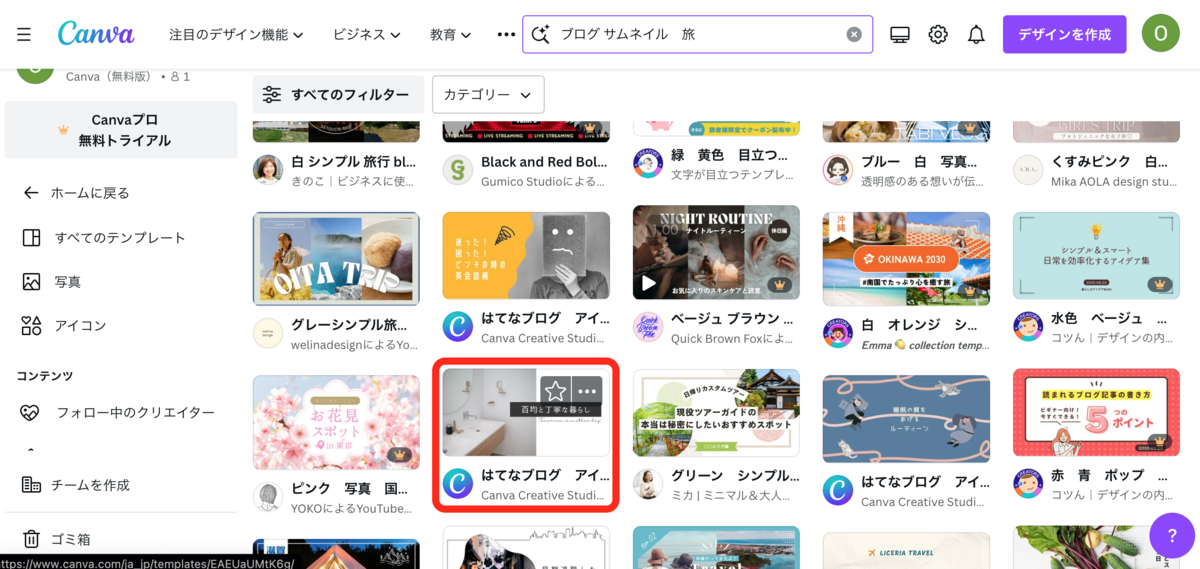Click the Canva logo
This screenshot has width=1200, height=569.
[x=96, y=34]
